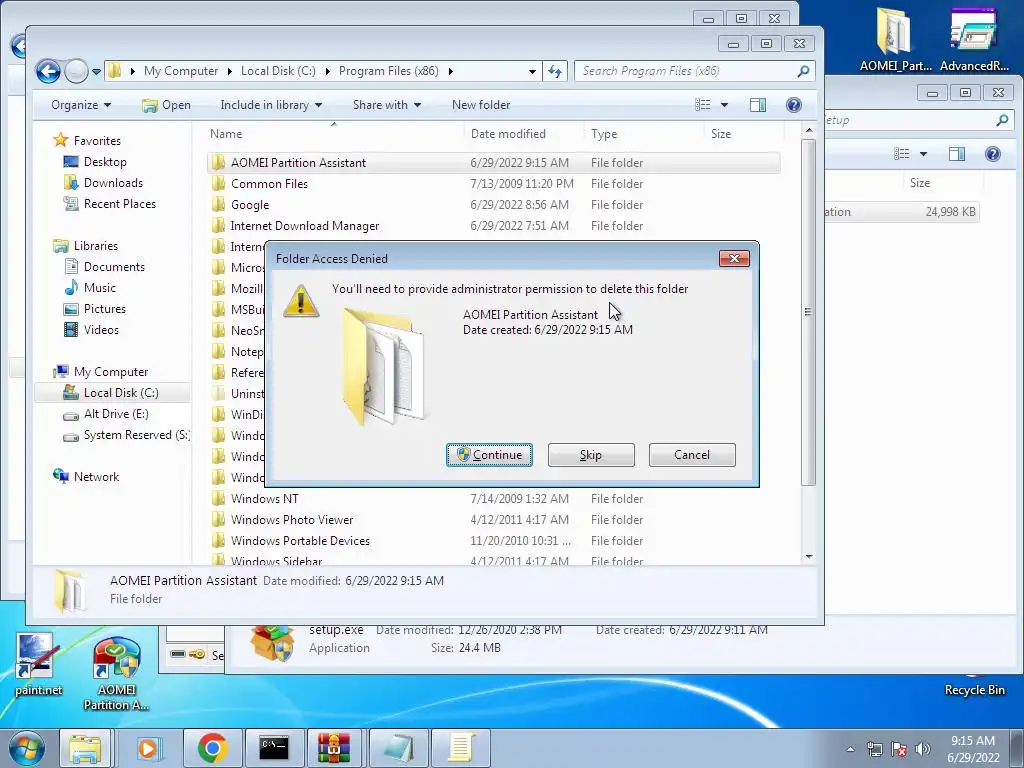Open Network in the navigation pane
Image resolution: width=1024 pixels, height=768 pixels.
pyautogui.click(x=96, y=477)
